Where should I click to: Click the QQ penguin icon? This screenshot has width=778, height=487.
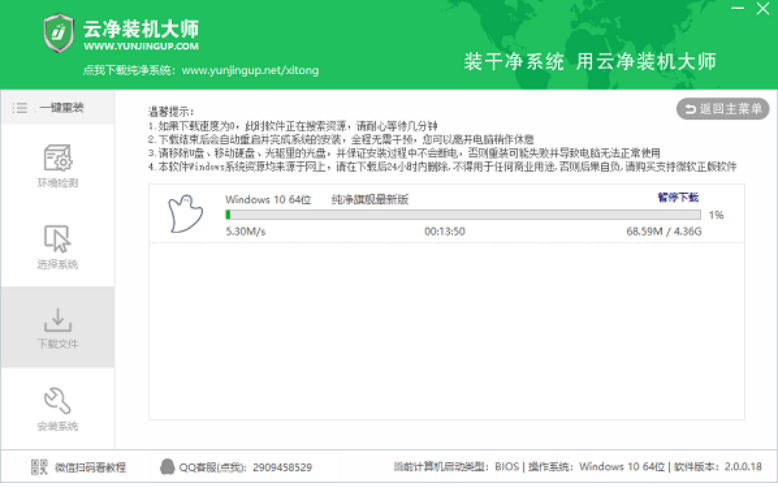(x=167, y=467)
